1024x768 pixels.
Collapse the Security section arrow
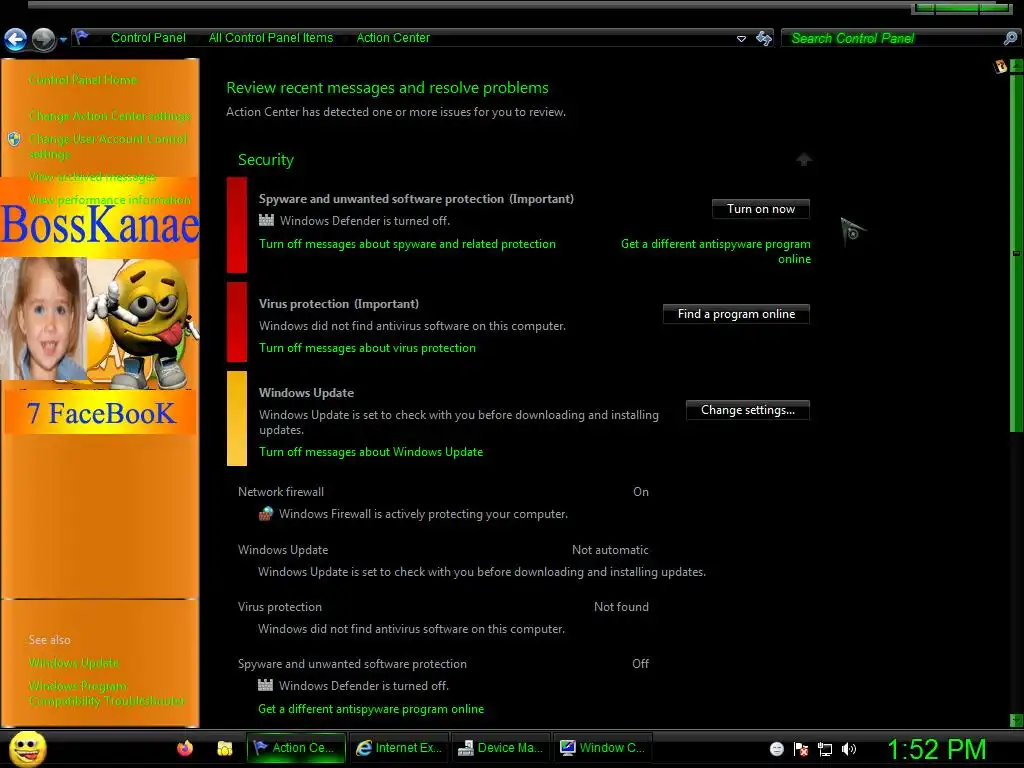pos(804,159)
